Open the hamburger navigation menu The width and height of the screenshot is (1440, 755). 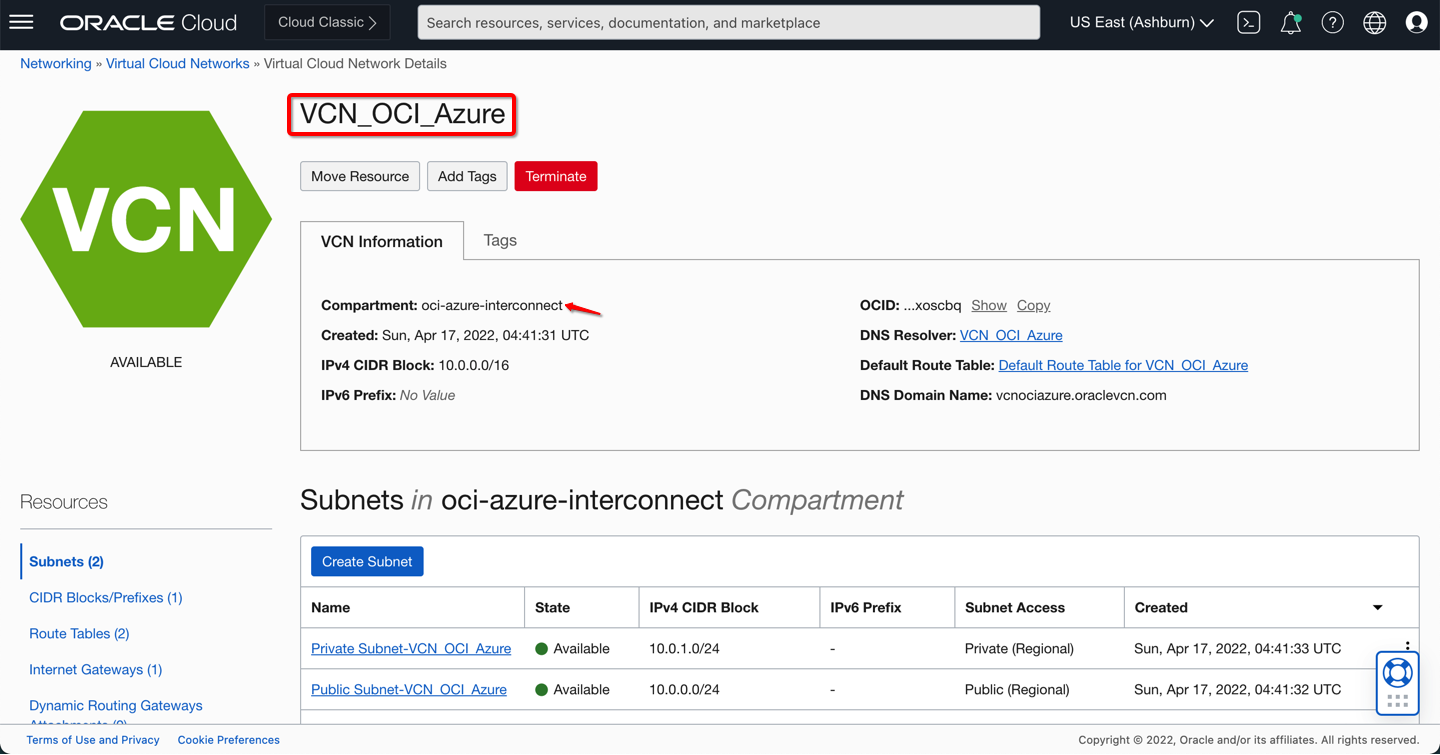[x=22, y=22]
